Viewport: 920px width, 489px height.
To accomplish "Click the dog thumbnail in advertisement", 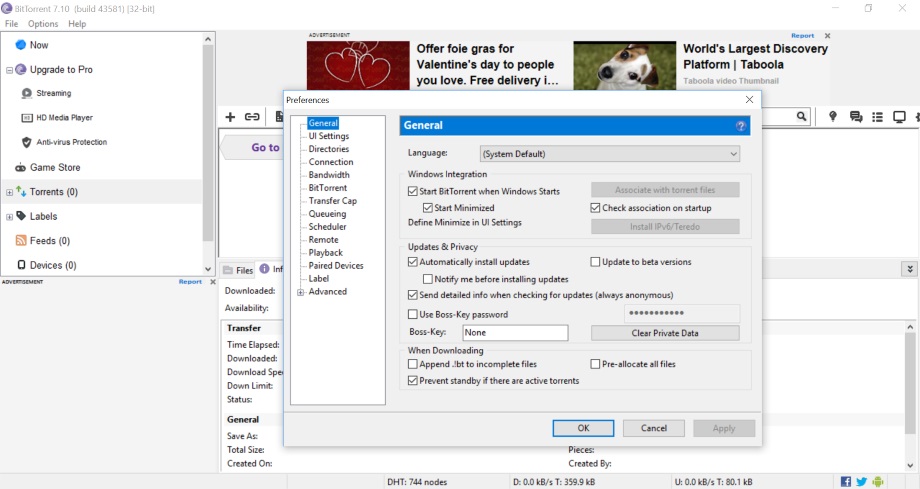I will (624, 65).
